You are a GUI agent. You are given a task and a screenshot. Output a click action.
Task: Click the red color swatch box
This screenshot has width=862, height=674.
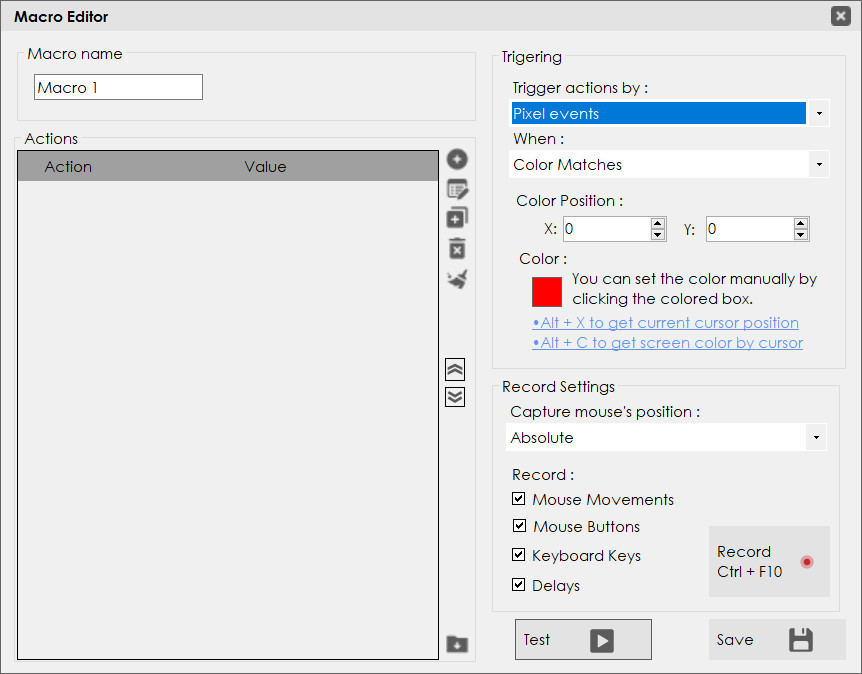pyautogui.click(x=547, y=292)
